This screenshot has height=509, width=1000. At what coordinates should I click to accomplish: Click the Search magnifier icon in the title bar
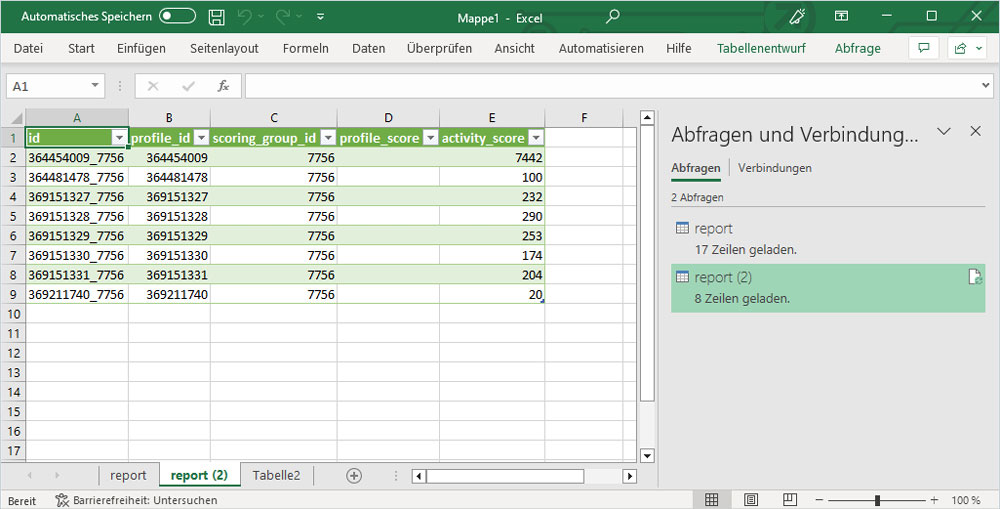612,17
